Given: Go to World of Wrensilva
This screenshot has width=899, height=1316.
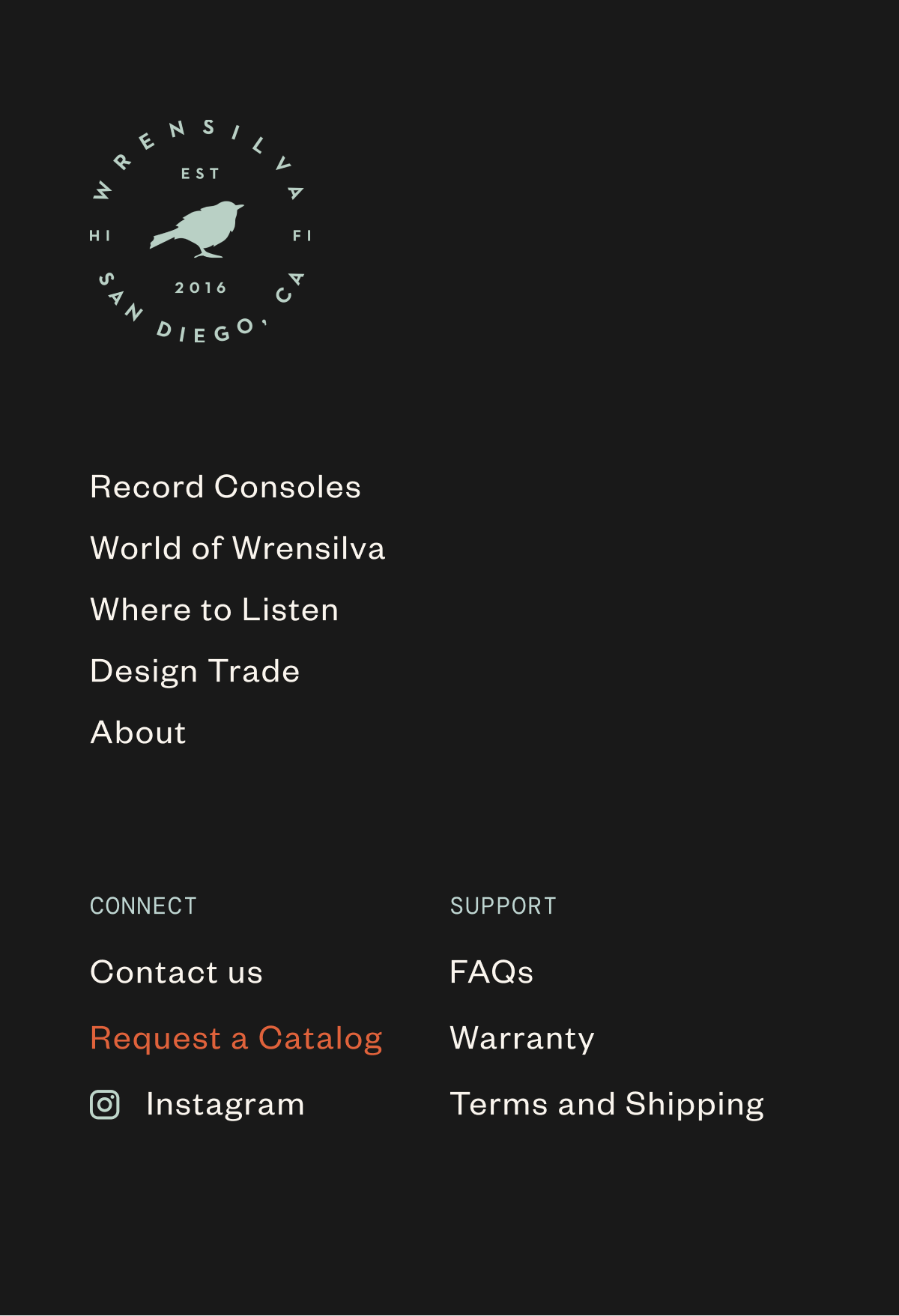Looking at the screenshot, I should (x=237, y=548).
